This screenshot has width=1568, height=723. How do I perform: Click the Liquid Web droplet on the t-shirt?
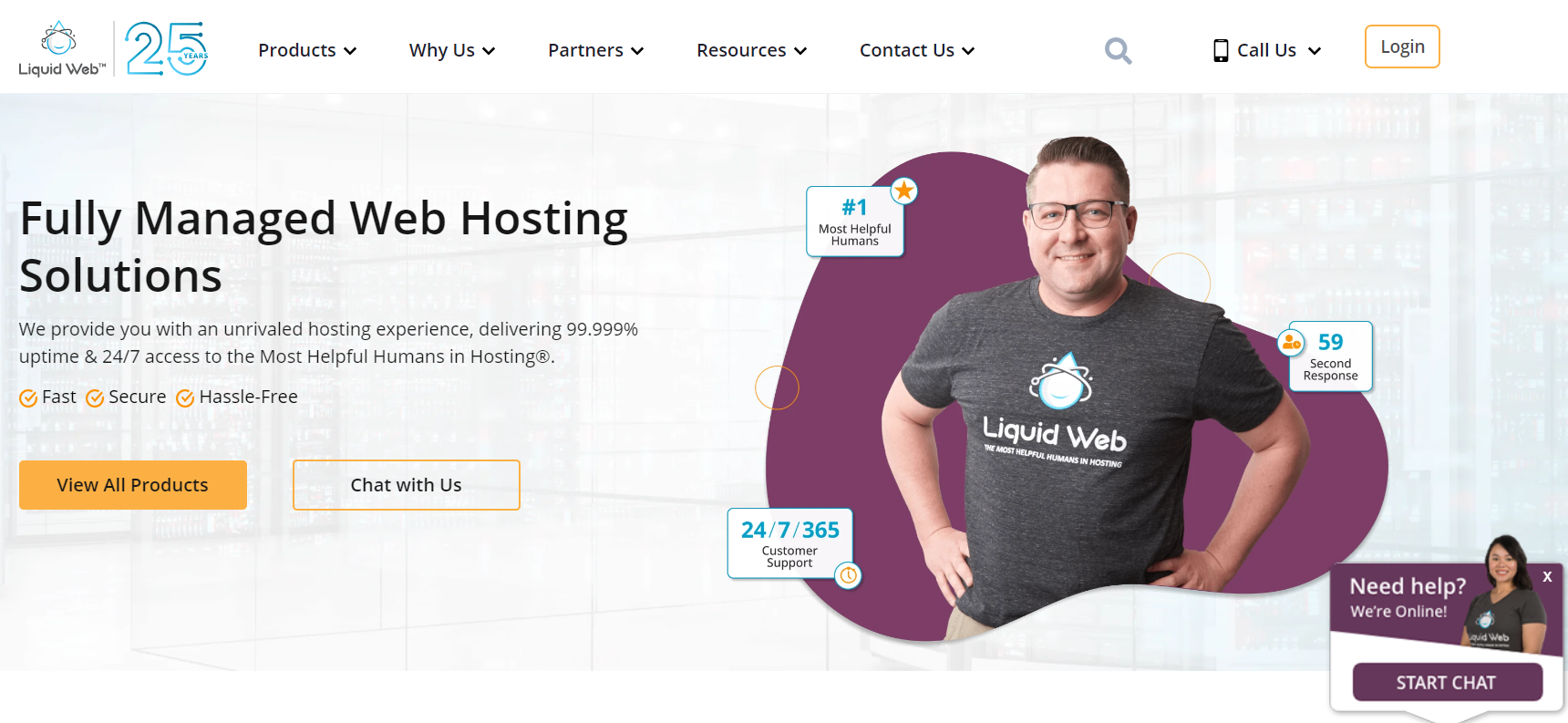[x=1061, y=381]
